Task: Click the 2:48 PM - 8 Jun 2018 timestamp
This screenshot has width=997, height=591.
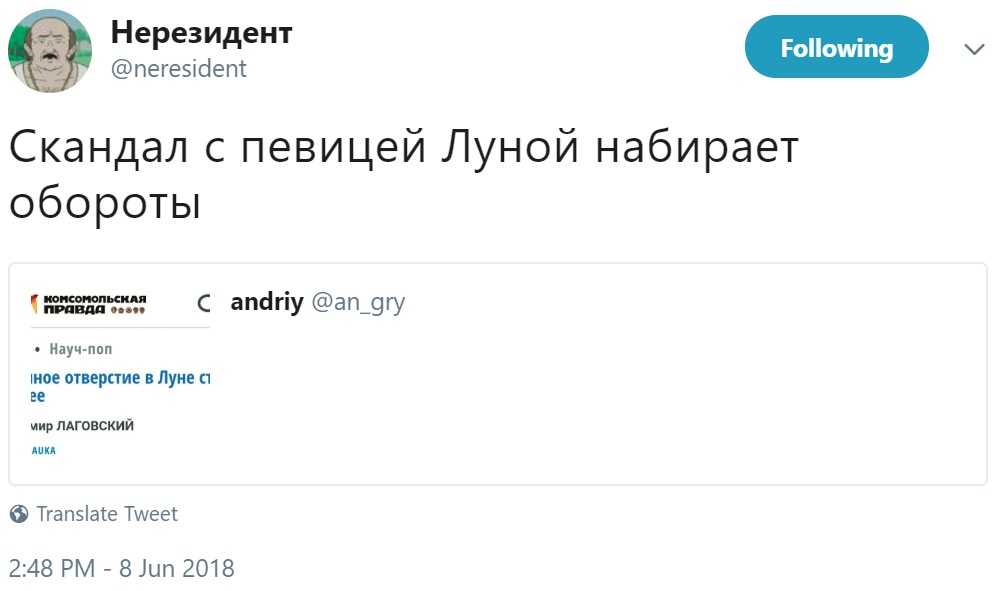Action: tap(121, 569)
